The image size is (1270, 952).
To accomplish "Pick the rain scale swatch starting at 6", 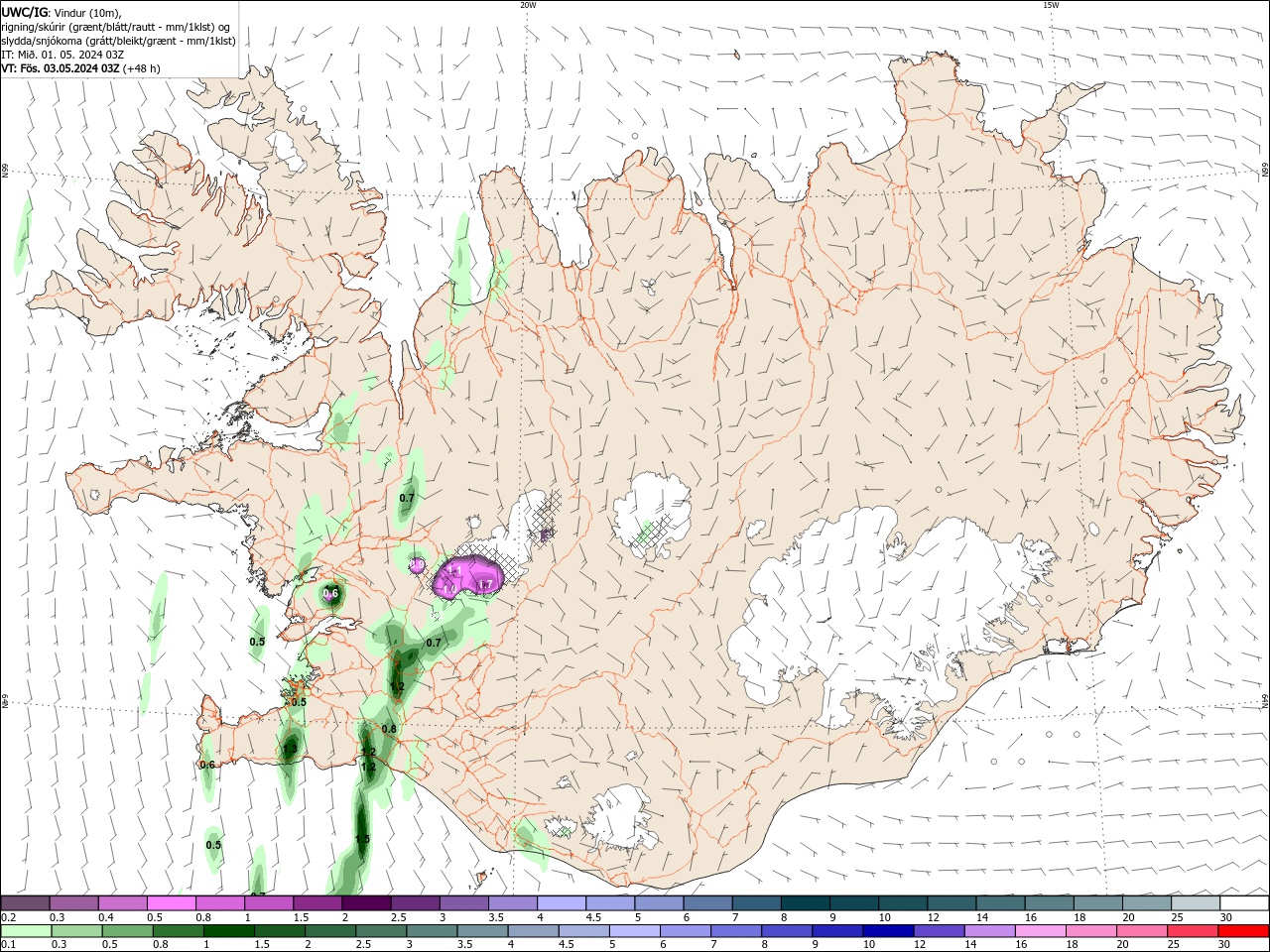I will [x=685, y=931].
